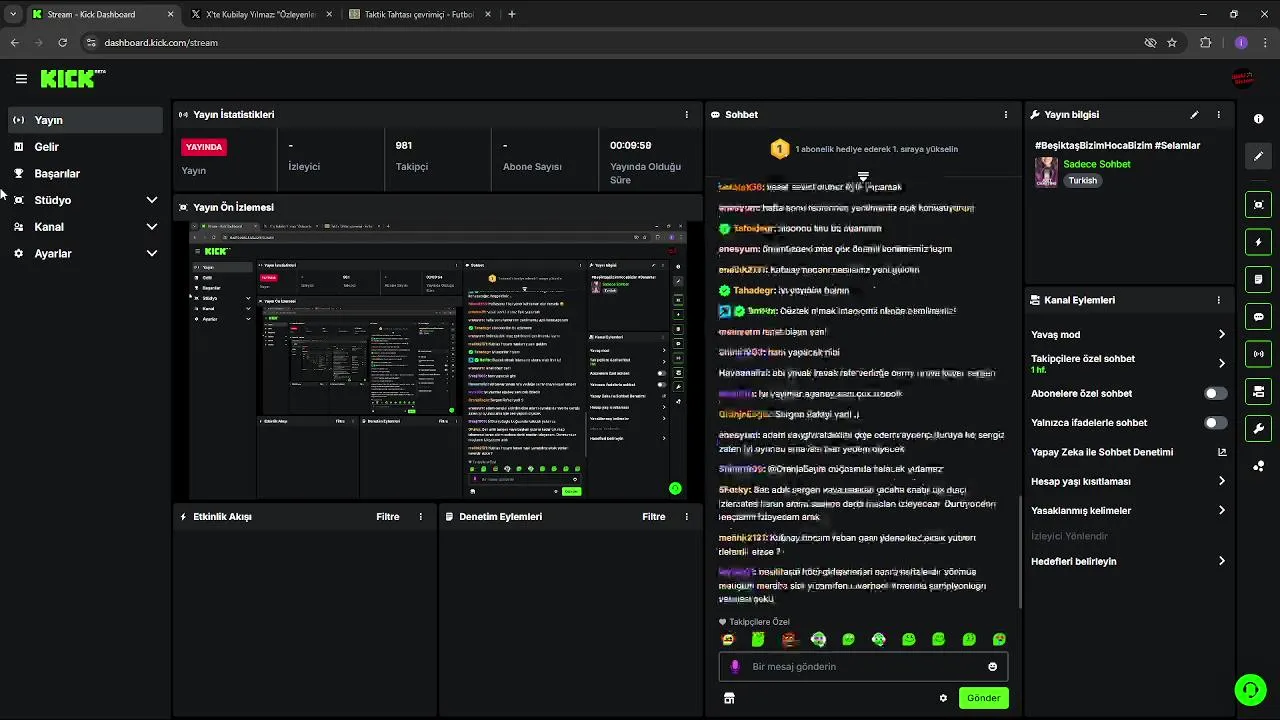
Task: Select the Stream - Kick Dashboard tab
Action: (x=103, y=14)
